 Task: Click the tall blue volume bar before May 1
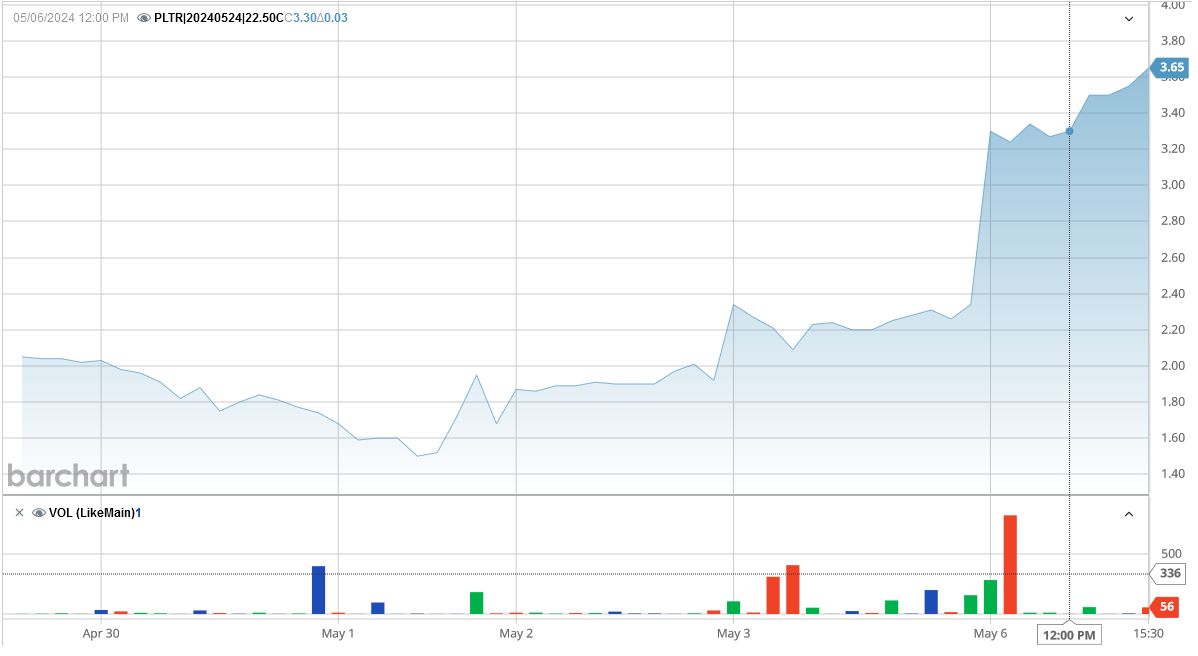pyautogui.click(x=319, y=590)
